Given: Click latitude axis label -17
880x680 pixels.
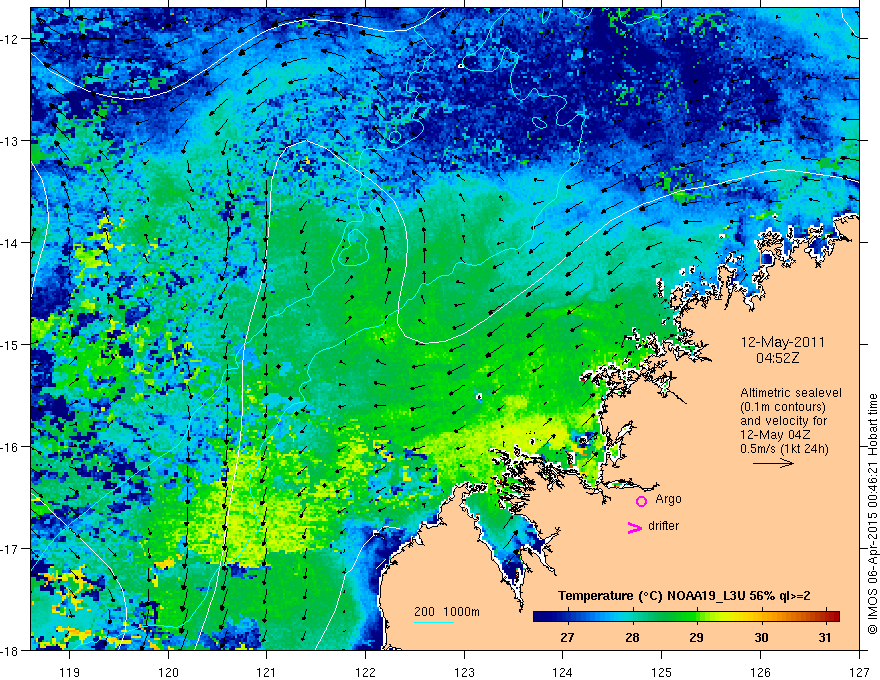Looking at the screenshot, I should [x=11, y=548].
